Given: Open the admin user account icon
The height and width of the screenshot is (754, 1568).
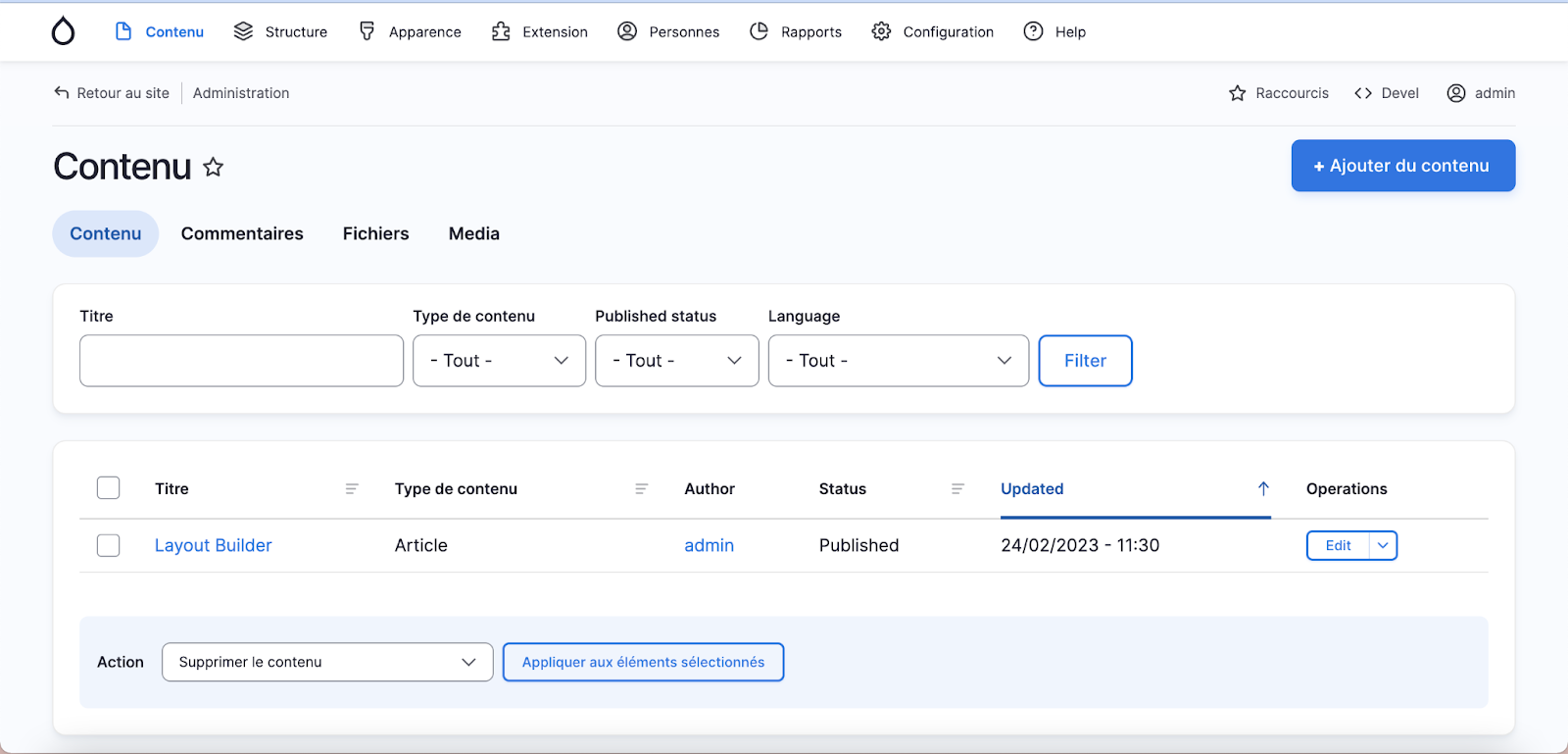Looking at the screenshot, I should [x=1456, y=93].
